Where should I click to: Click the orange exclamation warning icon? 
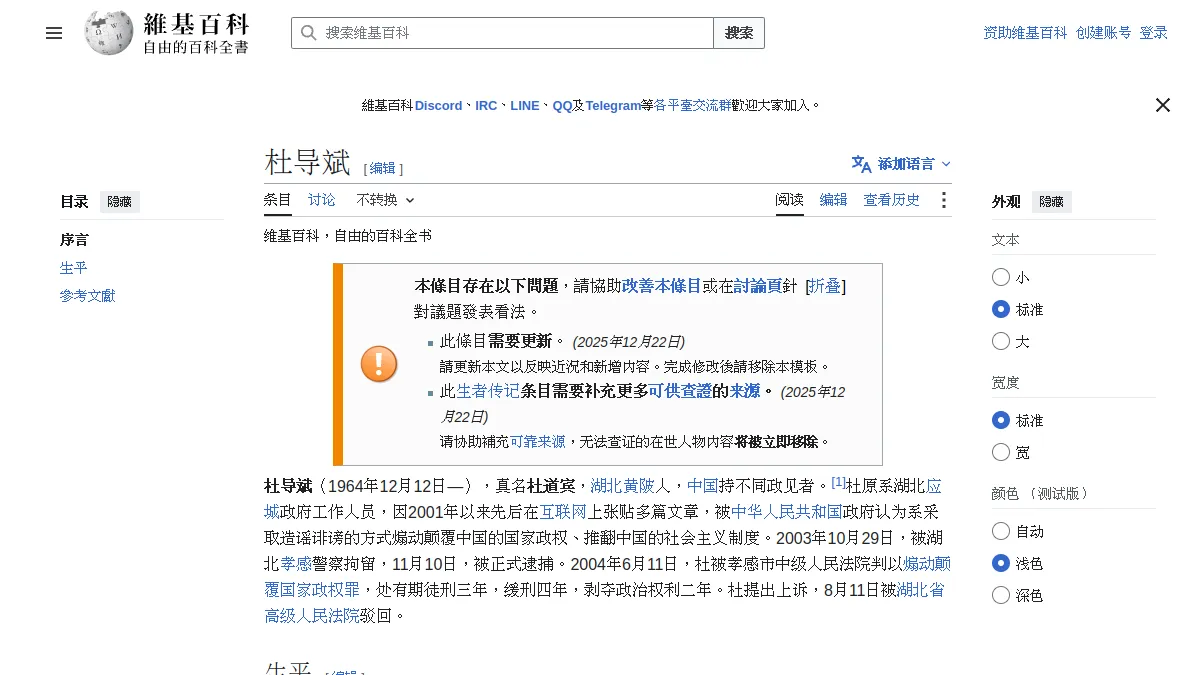point(379,364)
